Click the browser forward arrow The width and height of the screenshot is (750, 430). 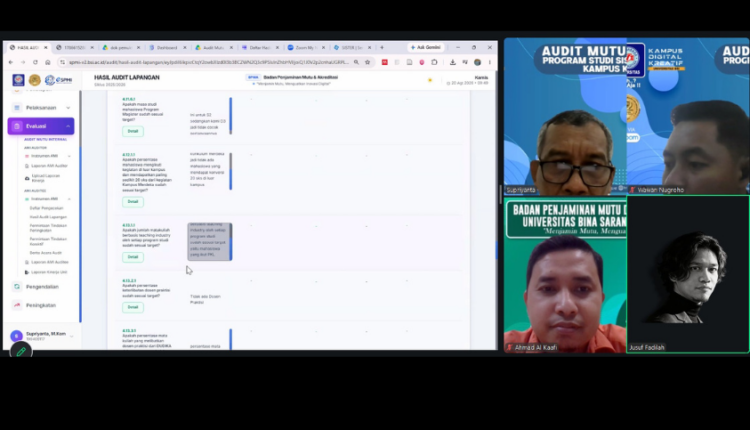pyautogui.click(x=22, y=62)
